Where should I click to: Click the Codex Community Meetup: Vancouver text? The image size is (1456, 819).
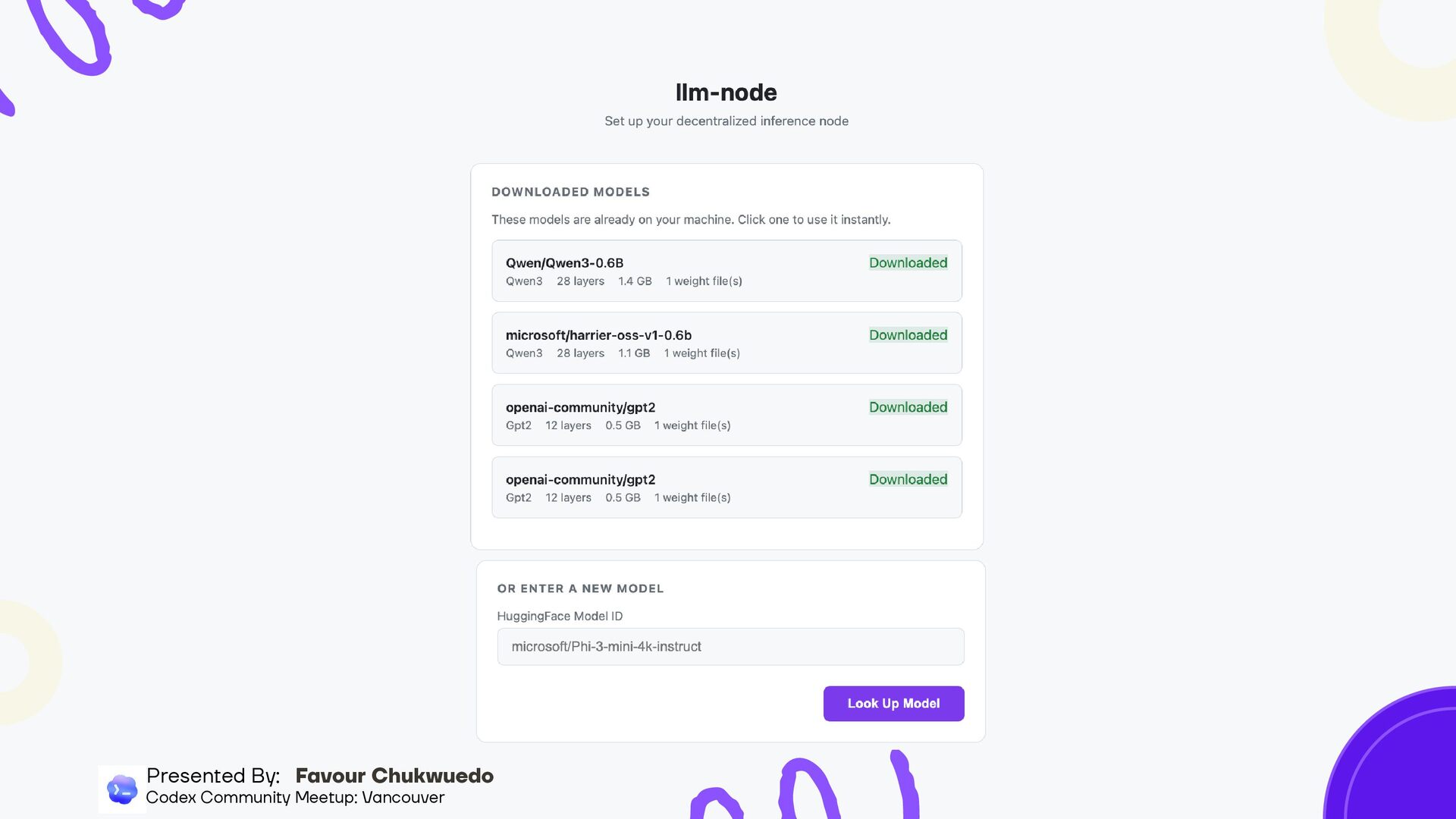[x=295, y=798]
